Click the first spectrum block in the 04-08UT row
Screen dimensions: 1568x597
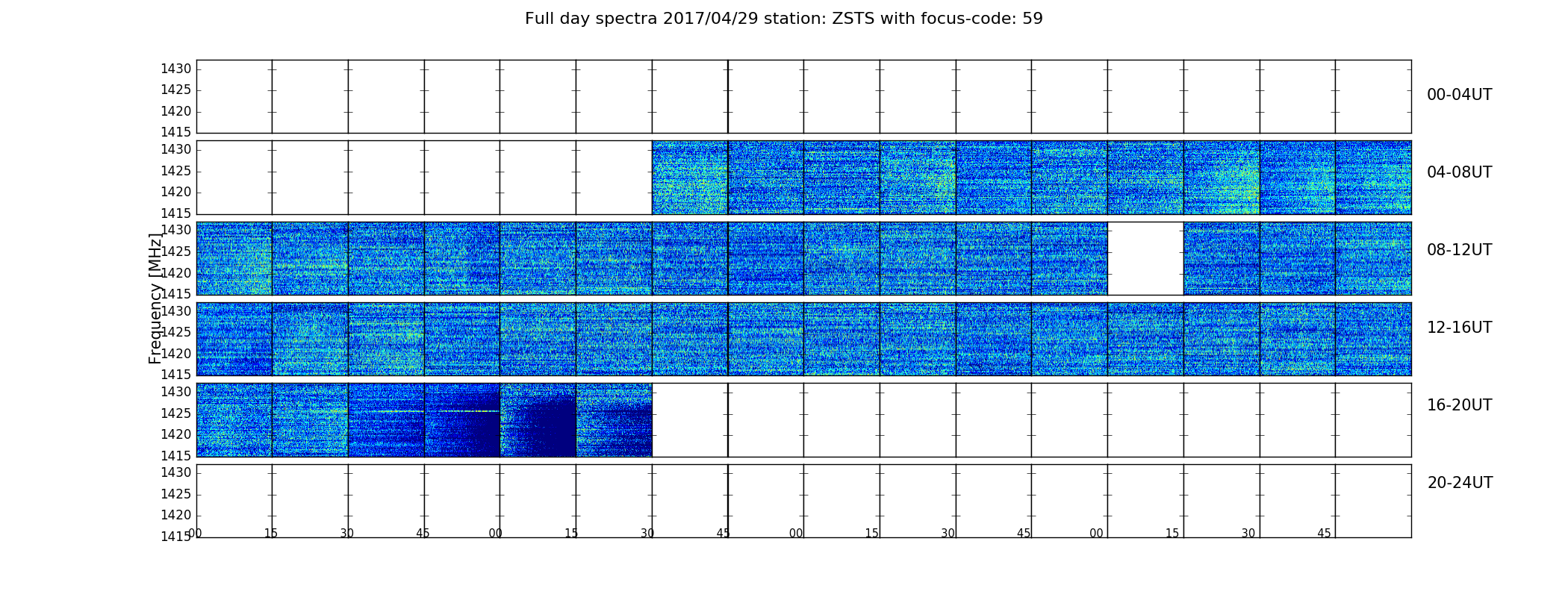pyautogui.click(x=690, y=178)
